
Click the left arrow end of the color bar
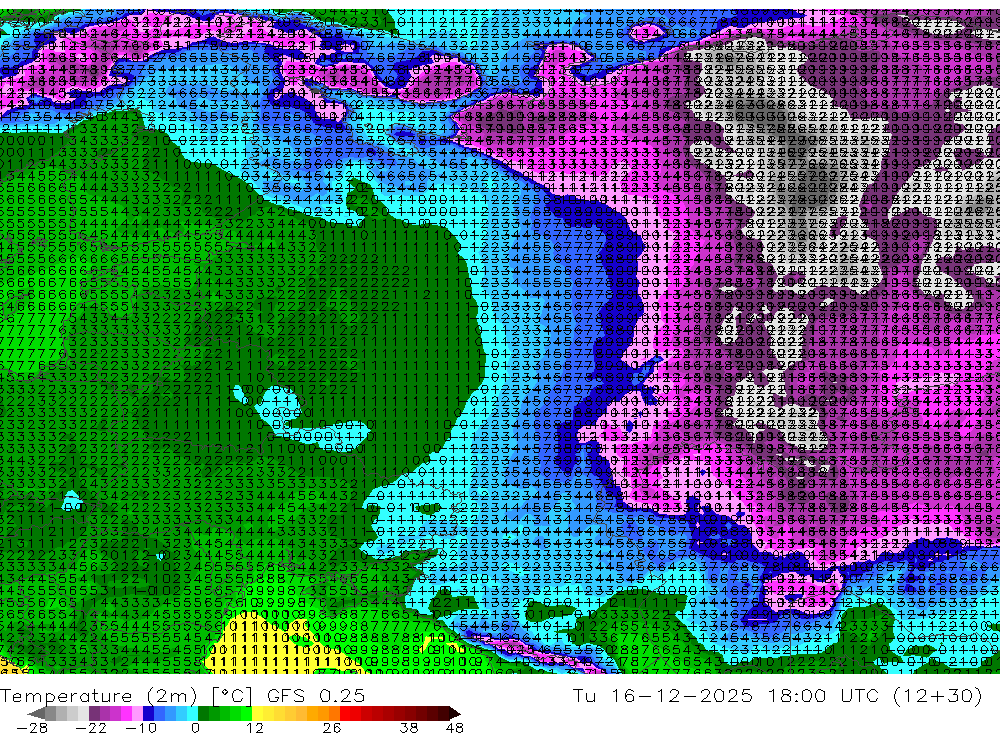36,713
